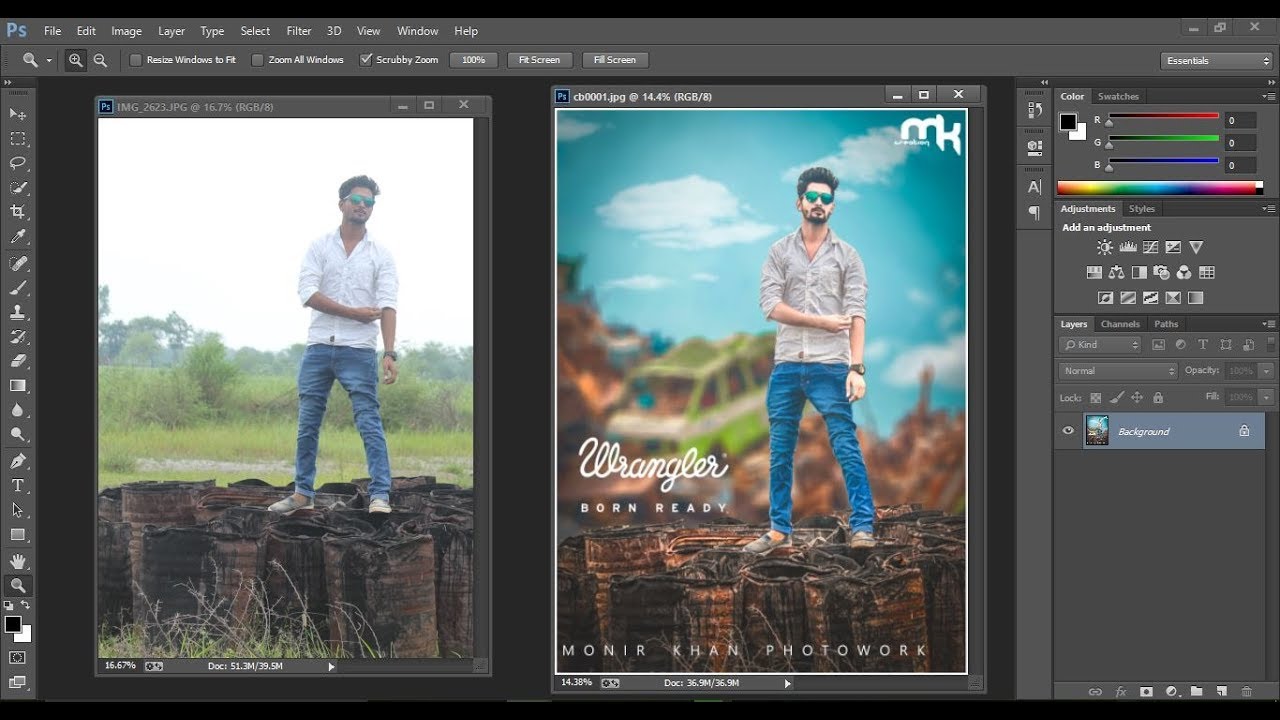Enable Resize Windows to Fit checkbox

pyautogui.click(x=136, y=60)
